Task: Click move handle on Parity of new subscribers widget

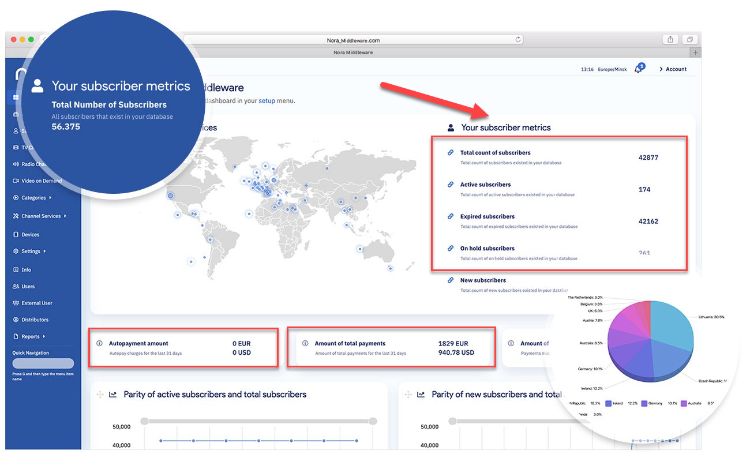Action: coord(408,395)
